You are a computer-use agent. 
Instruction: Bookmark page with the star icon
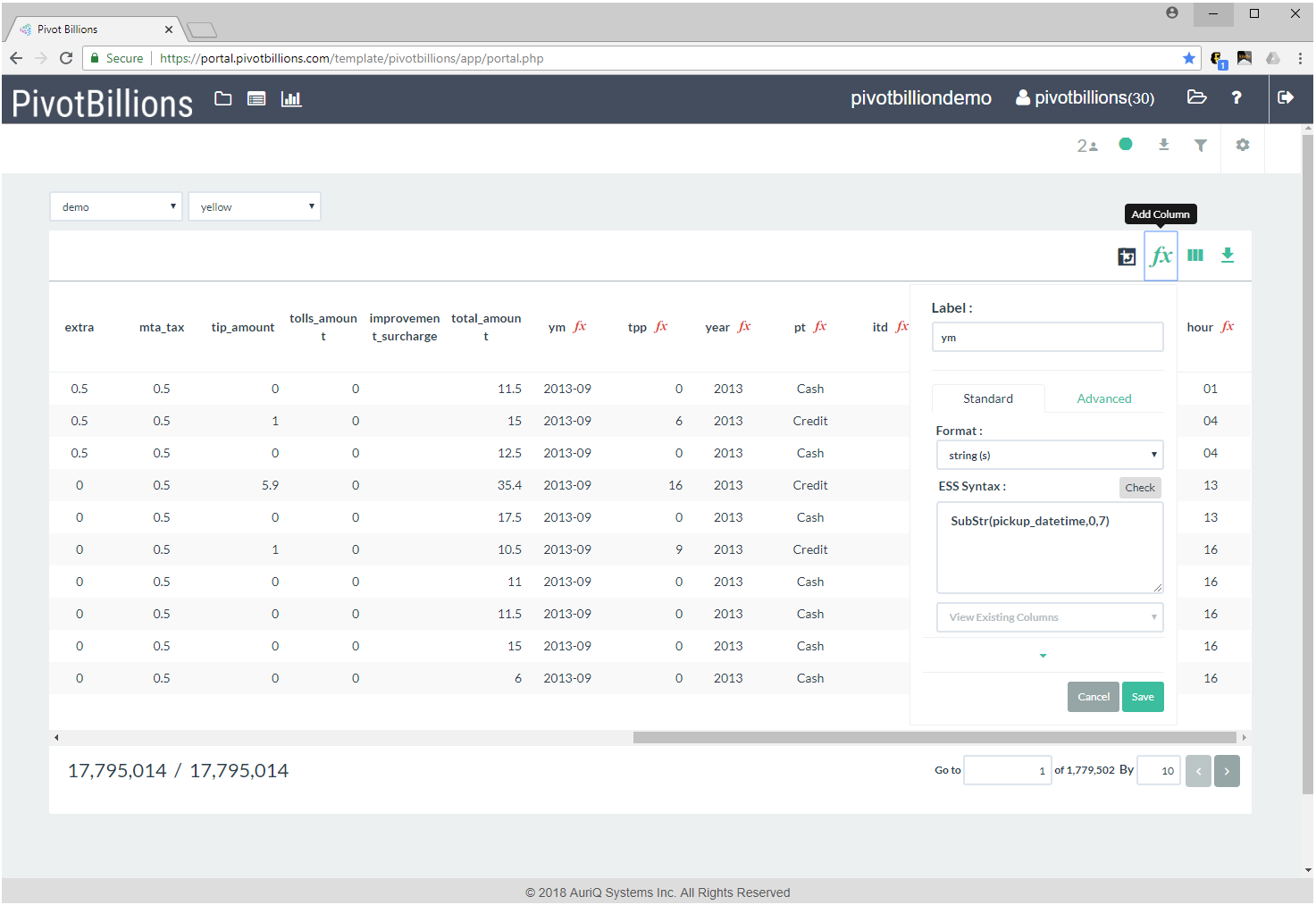pyautogui.click(x=1189, y=58)
